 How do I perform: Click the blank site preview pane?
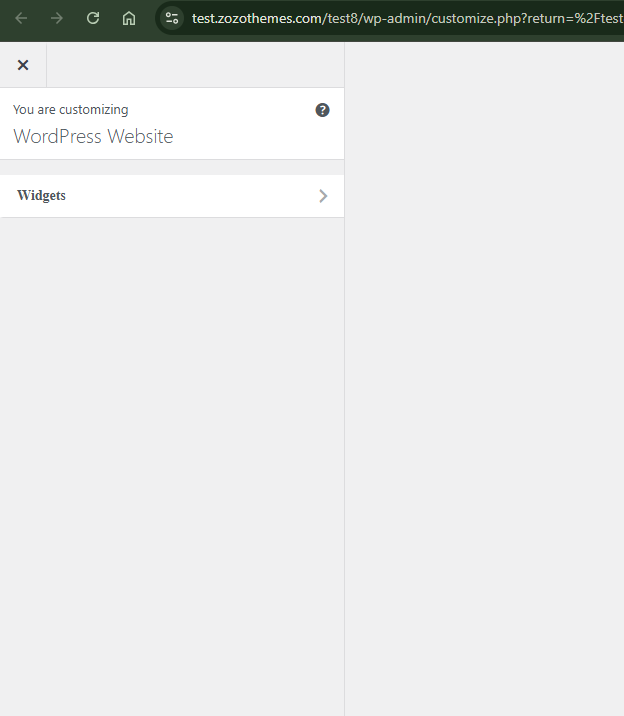tap(484, 379)
